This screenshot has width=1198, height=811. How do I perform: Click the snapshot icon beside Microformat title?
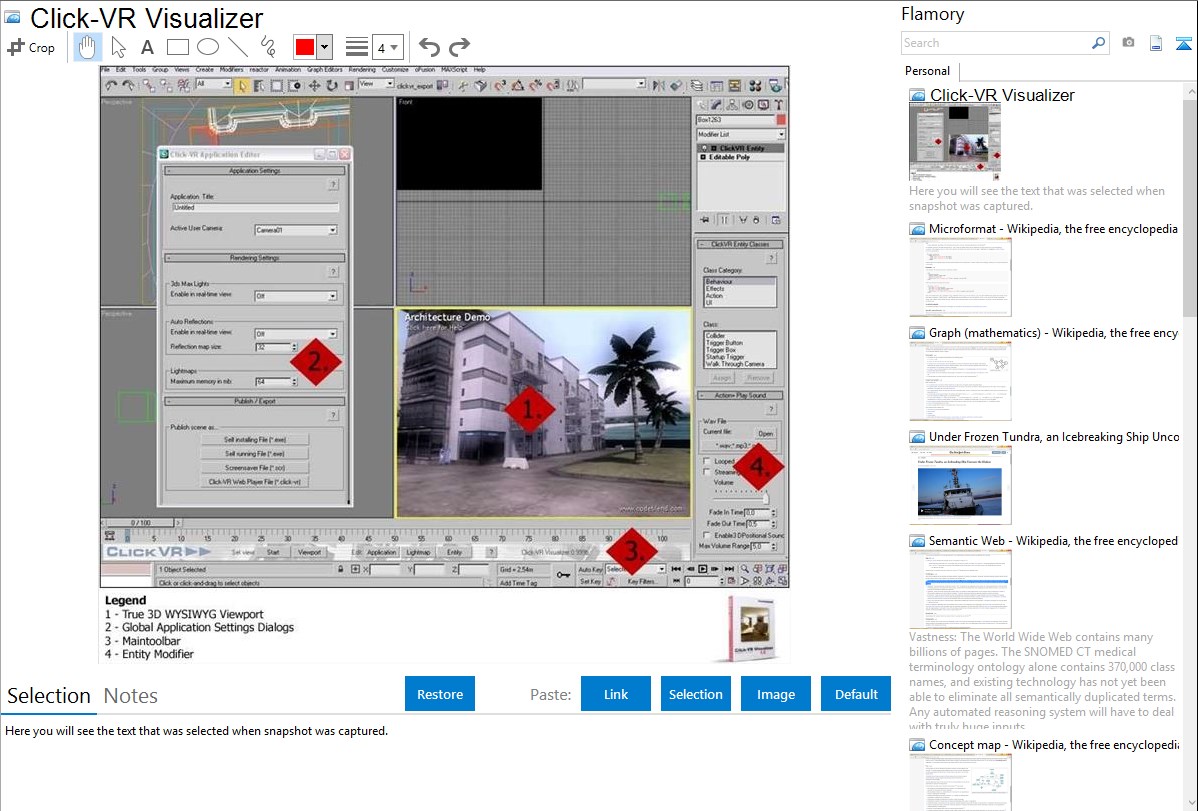pos(917,229)
